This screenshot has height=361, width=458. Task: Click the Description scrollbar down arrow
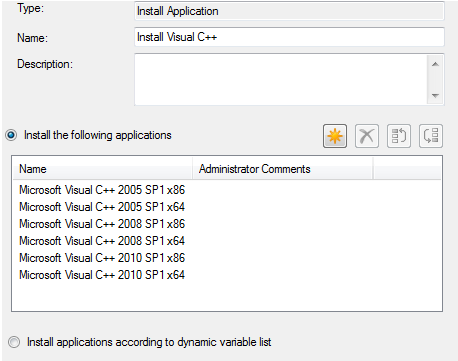(x=435, y=95)
